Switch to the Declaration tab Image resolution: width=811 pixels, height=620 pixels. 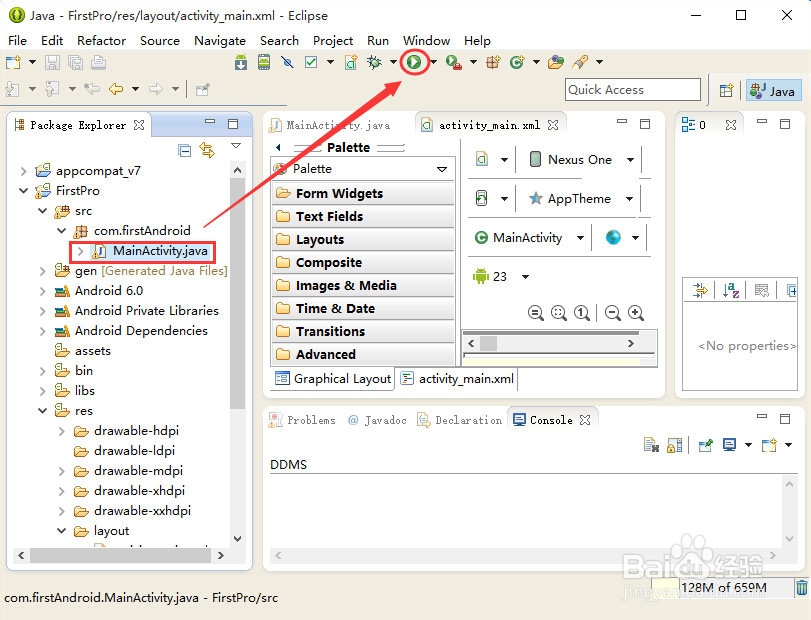[460, 420]
